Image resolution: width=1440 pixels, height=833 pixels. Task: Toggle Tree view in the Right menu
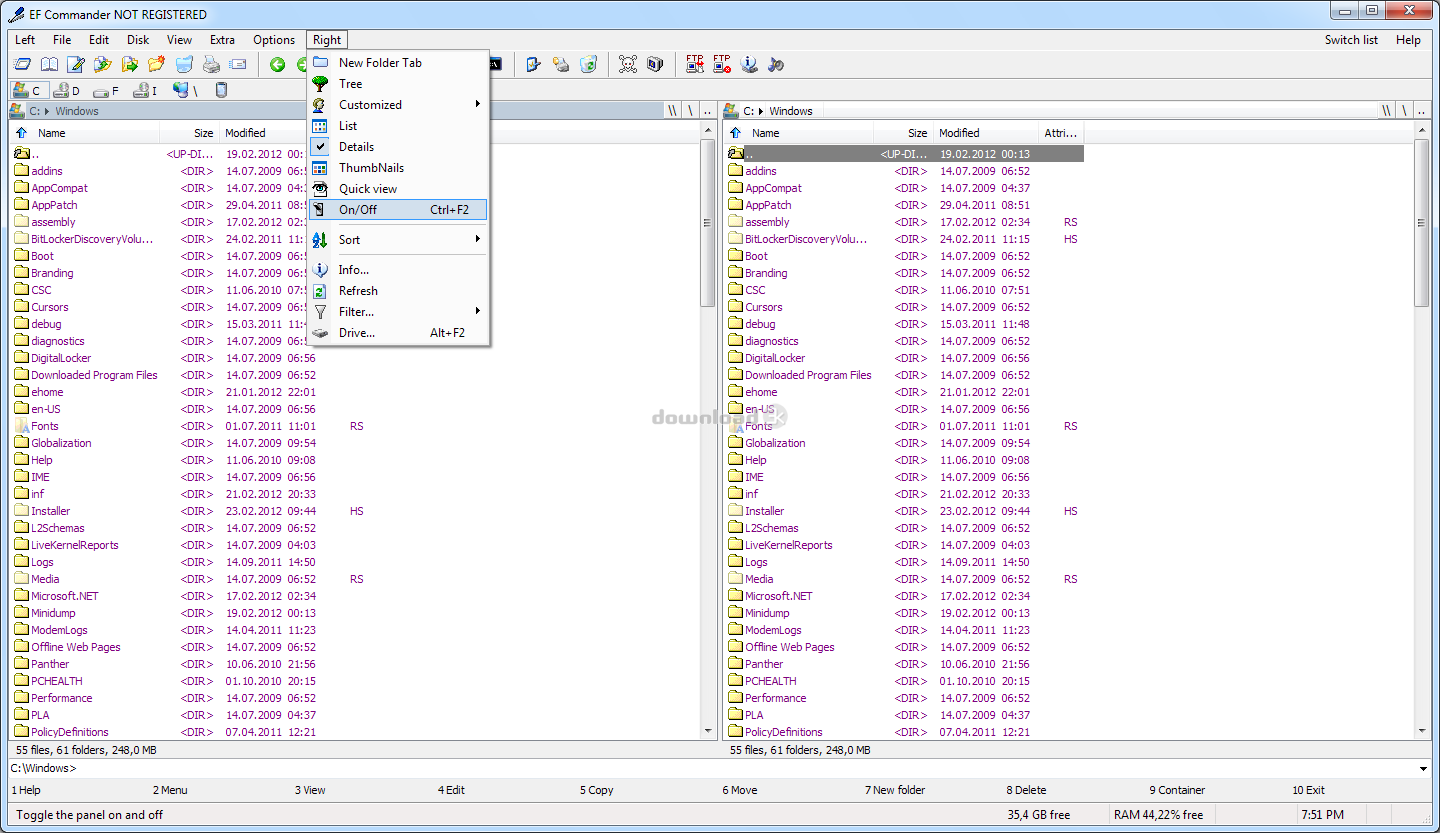point(398,84)
